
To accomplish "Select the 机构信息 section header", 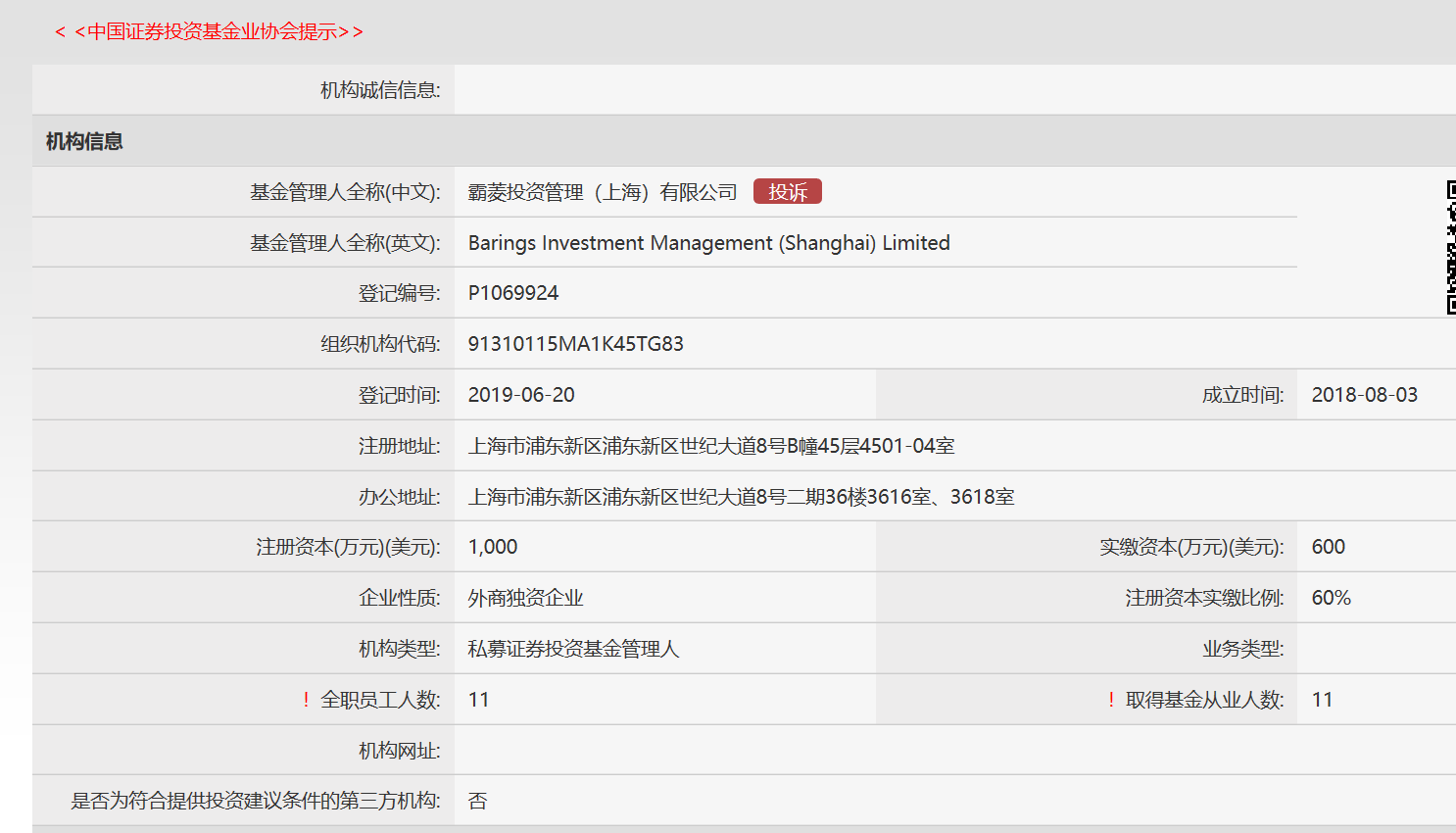I will coord(84,141).
